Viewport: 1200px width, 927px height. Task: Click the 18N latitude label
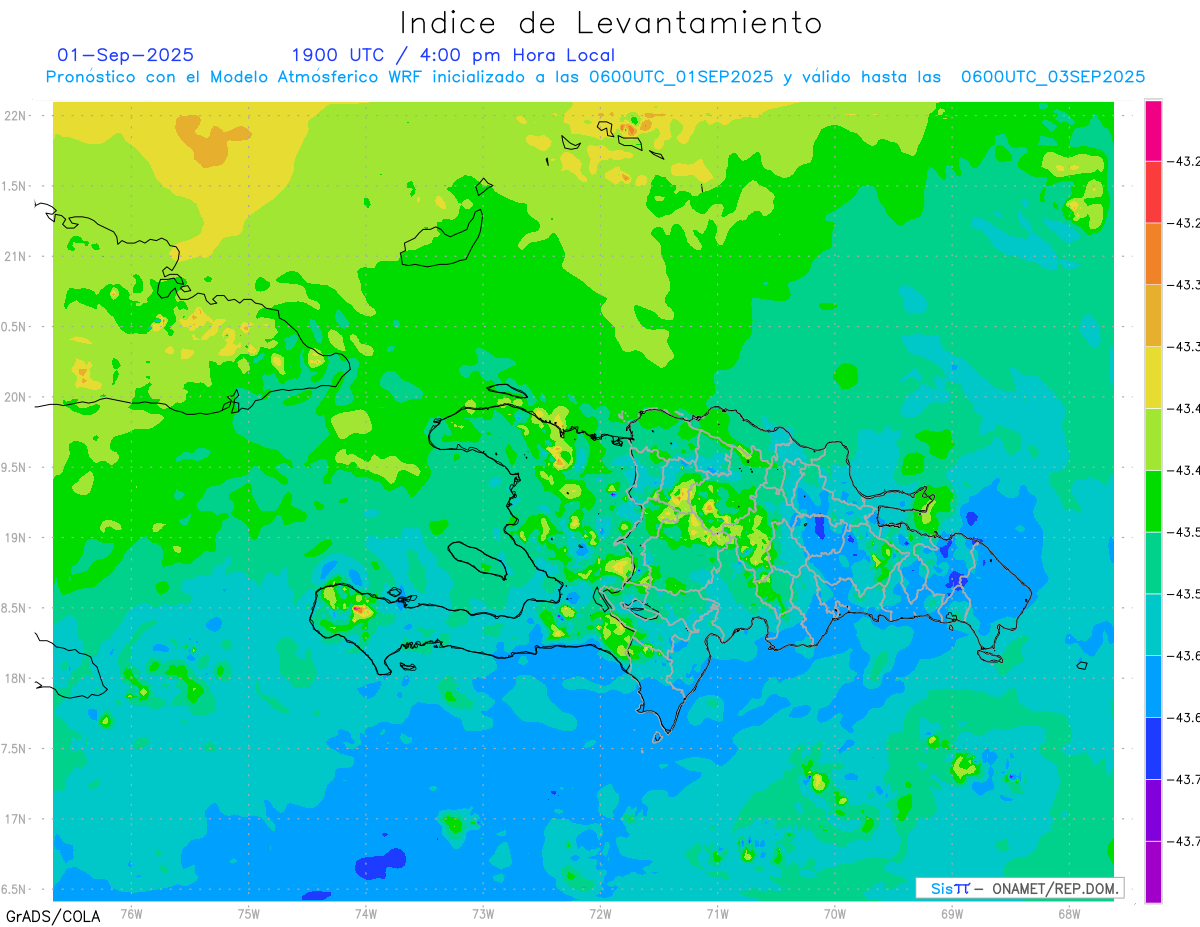pos(16,678)
